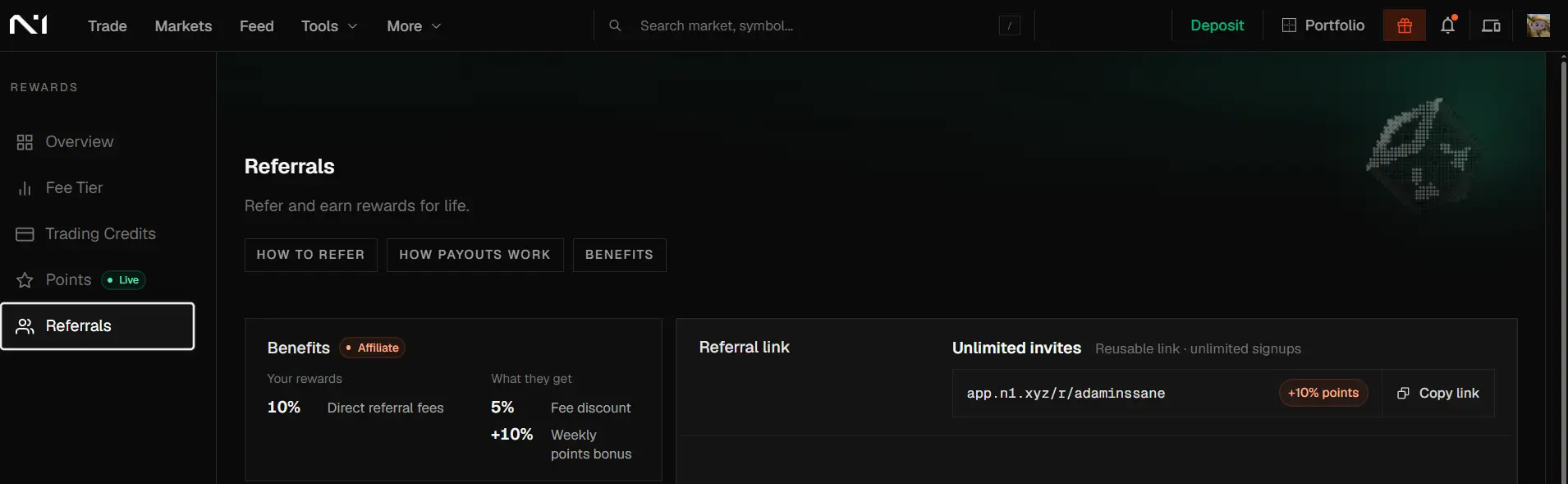The width and height of the screenshot is (1568, 484).
Task: Click the devices icon in header
Action: pyautogui.click(x=1491, y=25)
